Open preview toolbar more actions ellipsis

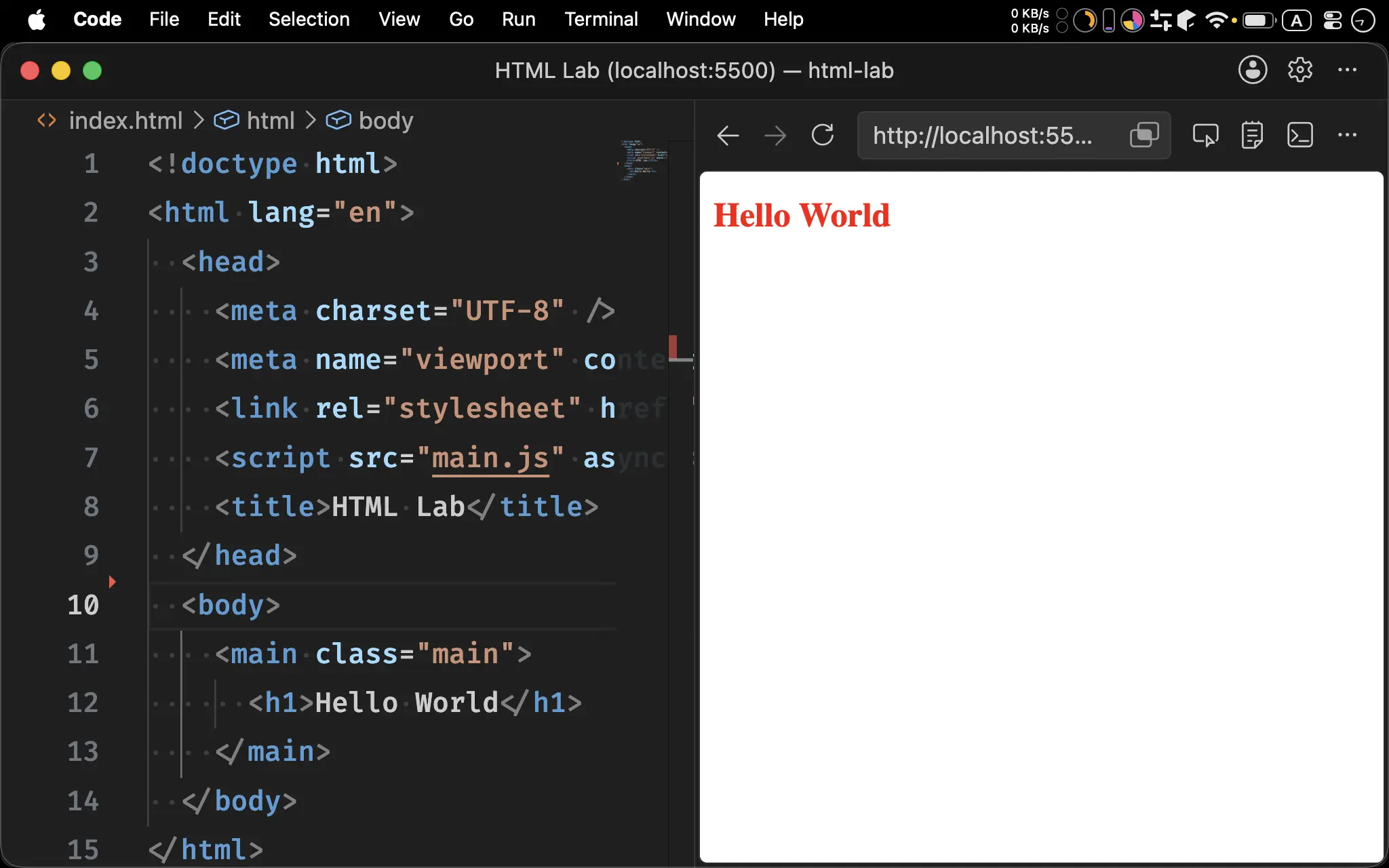pyautogui.click(x=1347, y=135)
